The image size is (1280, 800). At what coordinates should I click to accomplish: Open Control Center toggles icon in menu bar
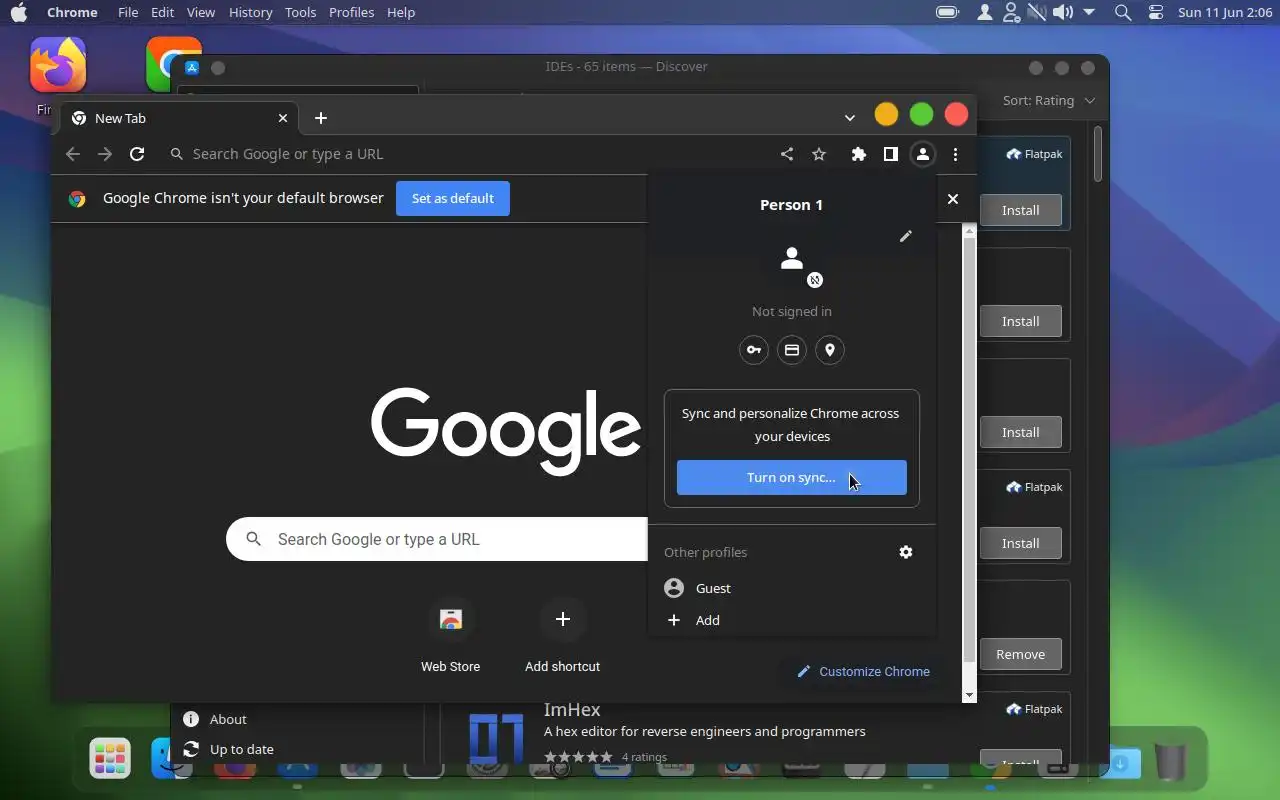tap(1156, 12)
